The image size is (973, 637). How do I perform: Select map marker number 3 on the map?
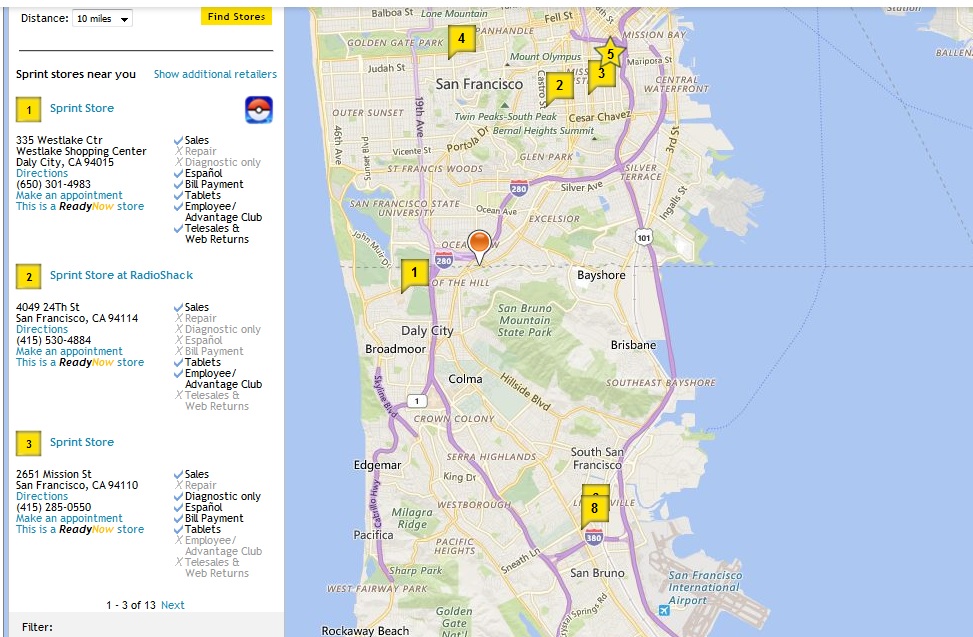[x=601, y=76]
